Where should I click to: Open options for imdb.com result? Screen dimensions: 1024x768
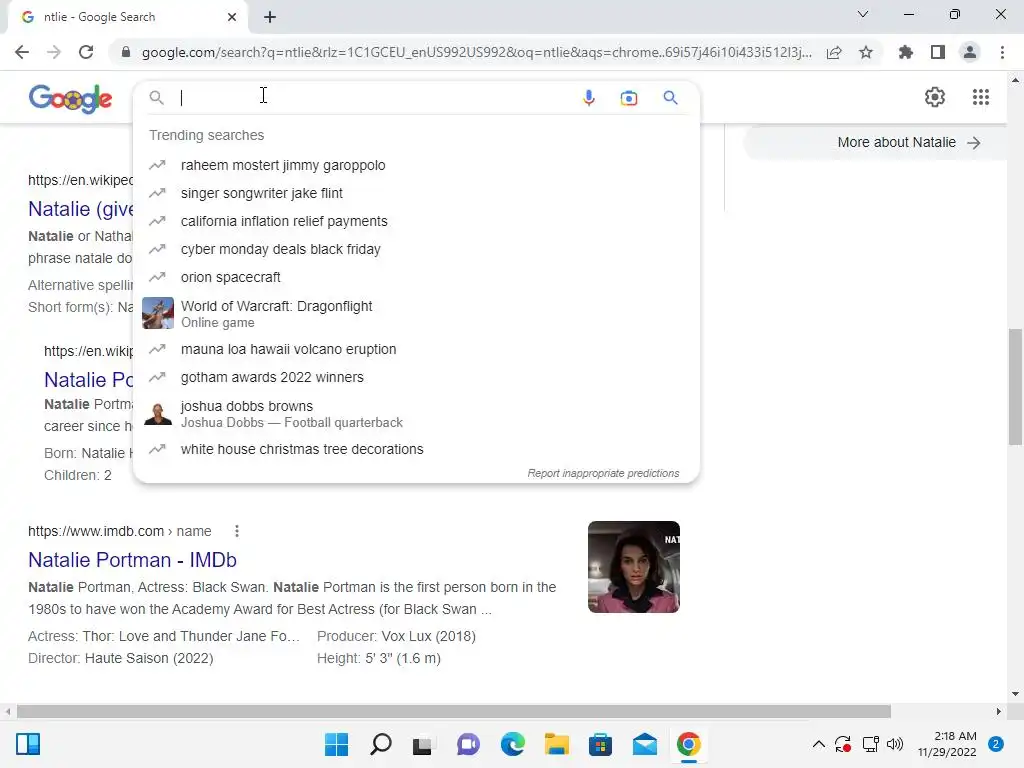[x=236, y=531]
